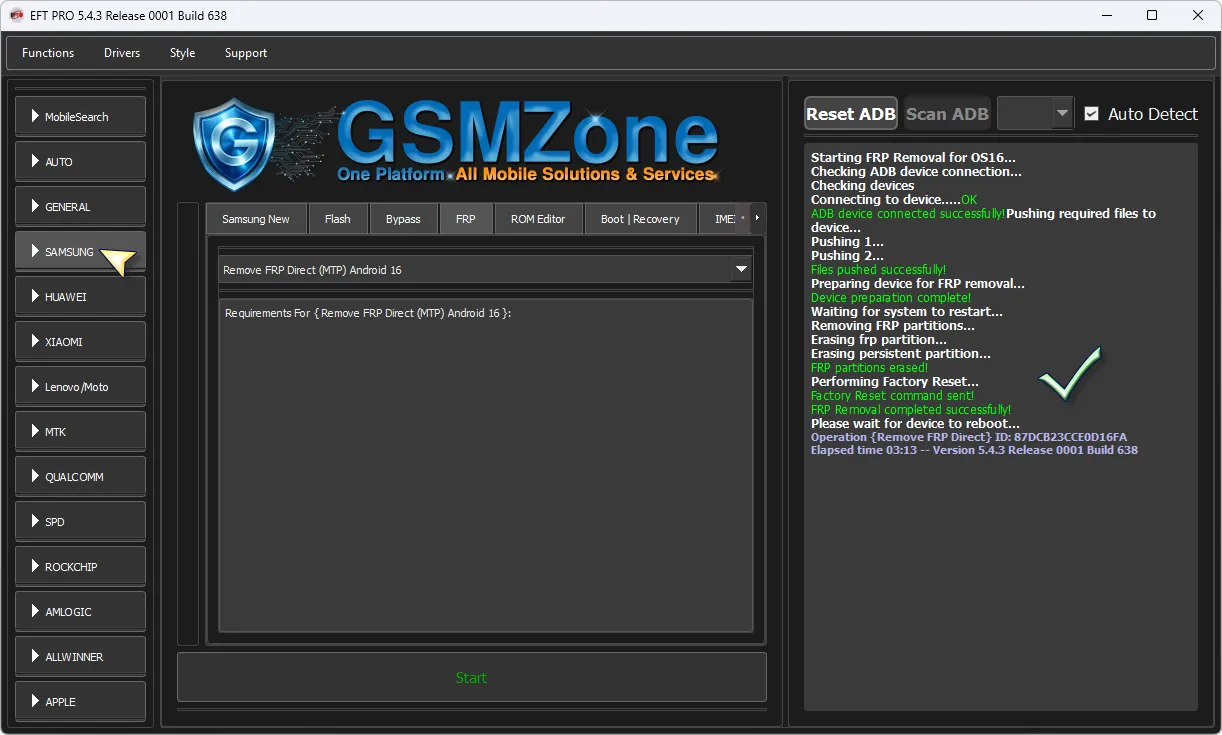Switch to the Bypass tab
The width and height of the screenshot is (1222, 735).
pyautogui.click(x=403, y=219)
